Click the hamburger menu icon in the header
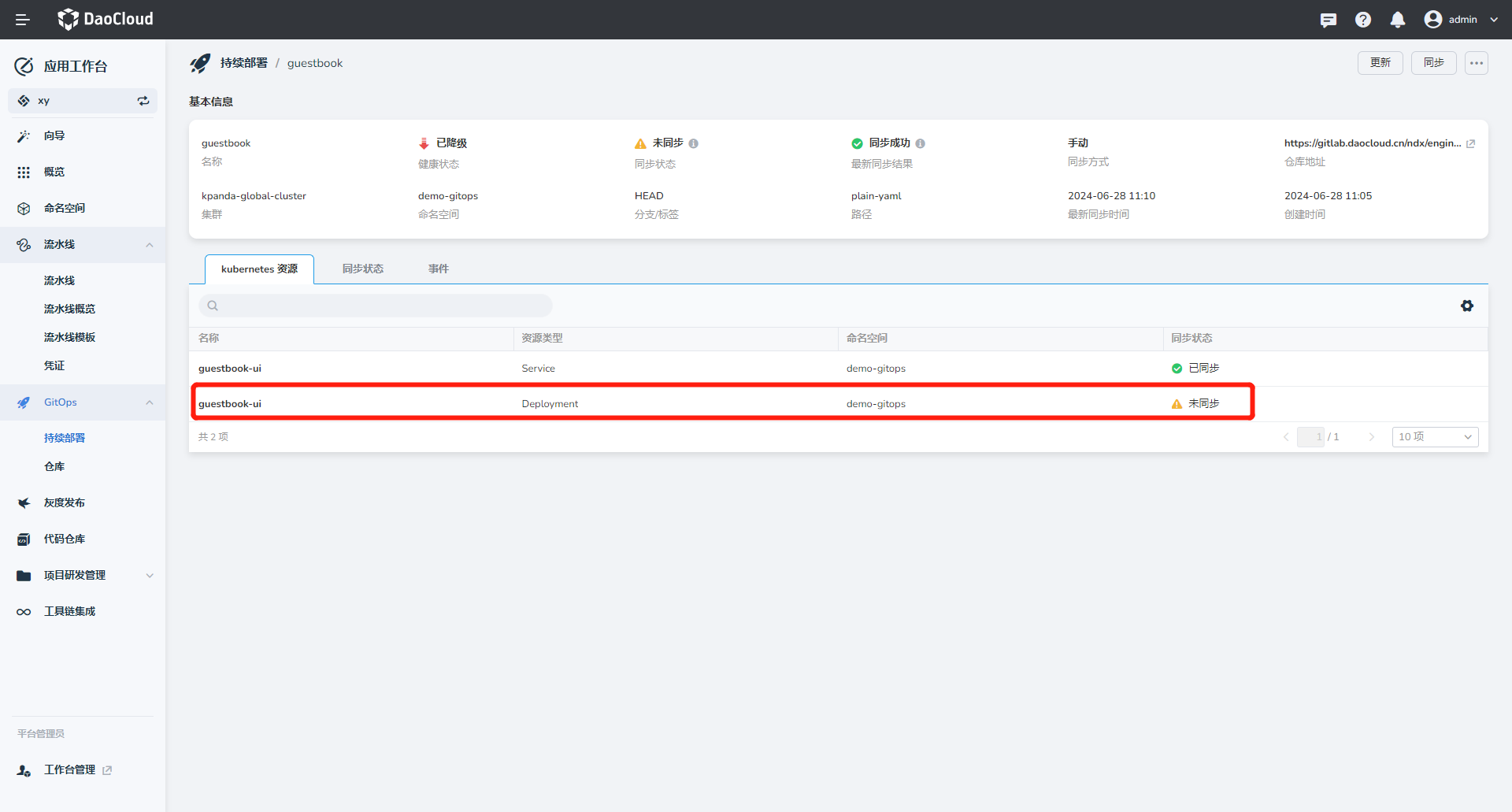The width and height of the screenshot is (1512, 812). pyautogui.click(x=23, y=20)
